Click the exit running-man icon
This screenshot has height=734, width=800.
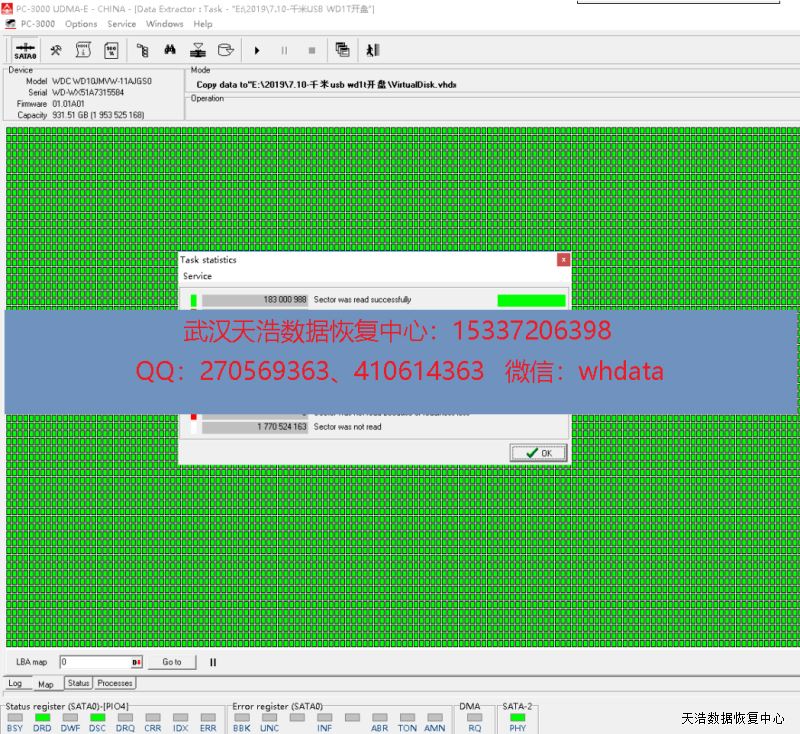click(372, 50)
